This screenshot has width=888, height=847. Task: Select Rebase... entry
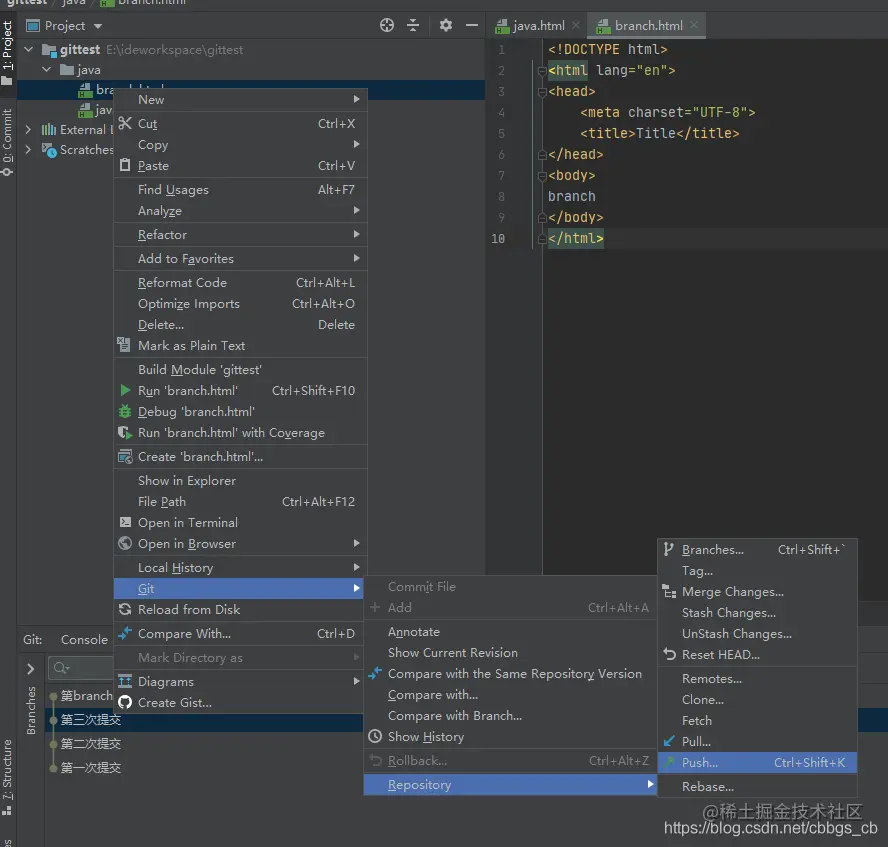click(x=757, y=786)
